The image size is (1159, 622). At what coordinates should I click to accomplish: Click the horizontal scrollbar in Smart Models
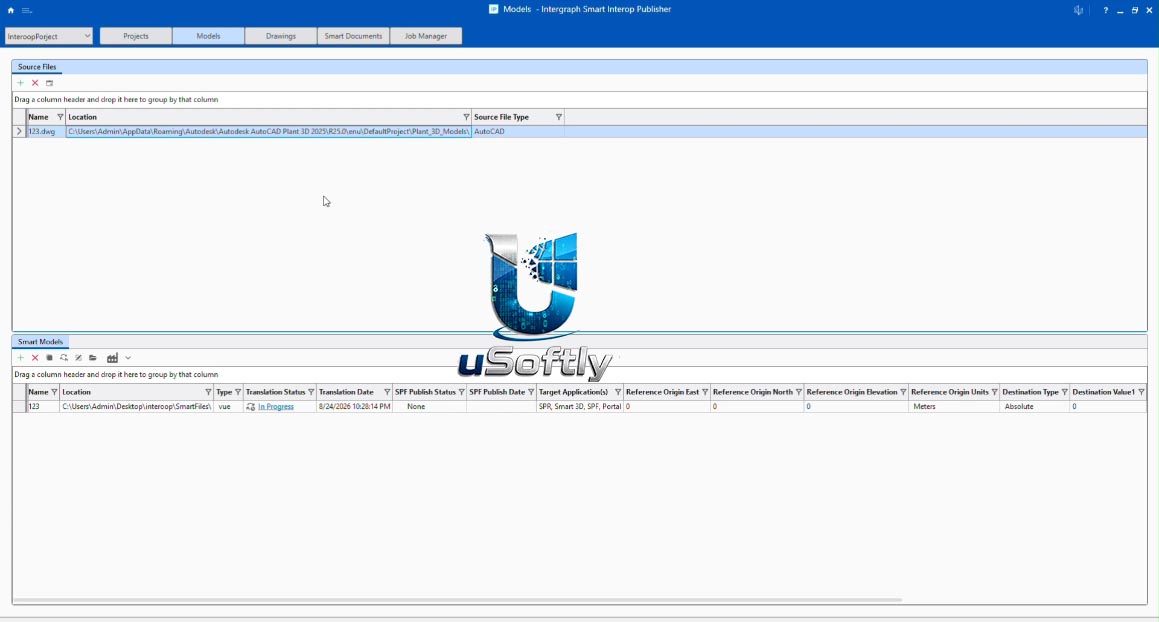click(458, 600)
